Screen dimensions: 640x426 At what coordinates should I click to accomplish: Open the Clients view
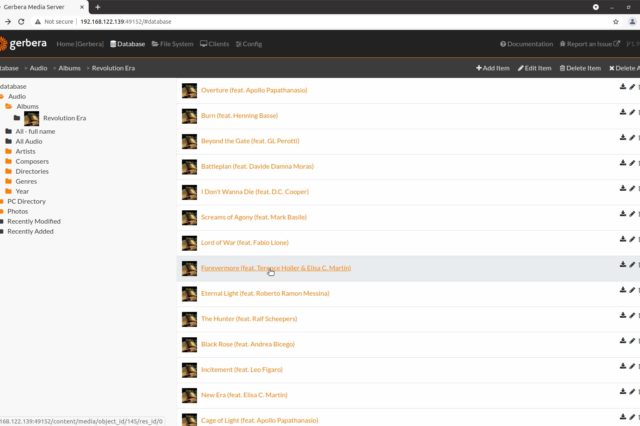[214, 44]
